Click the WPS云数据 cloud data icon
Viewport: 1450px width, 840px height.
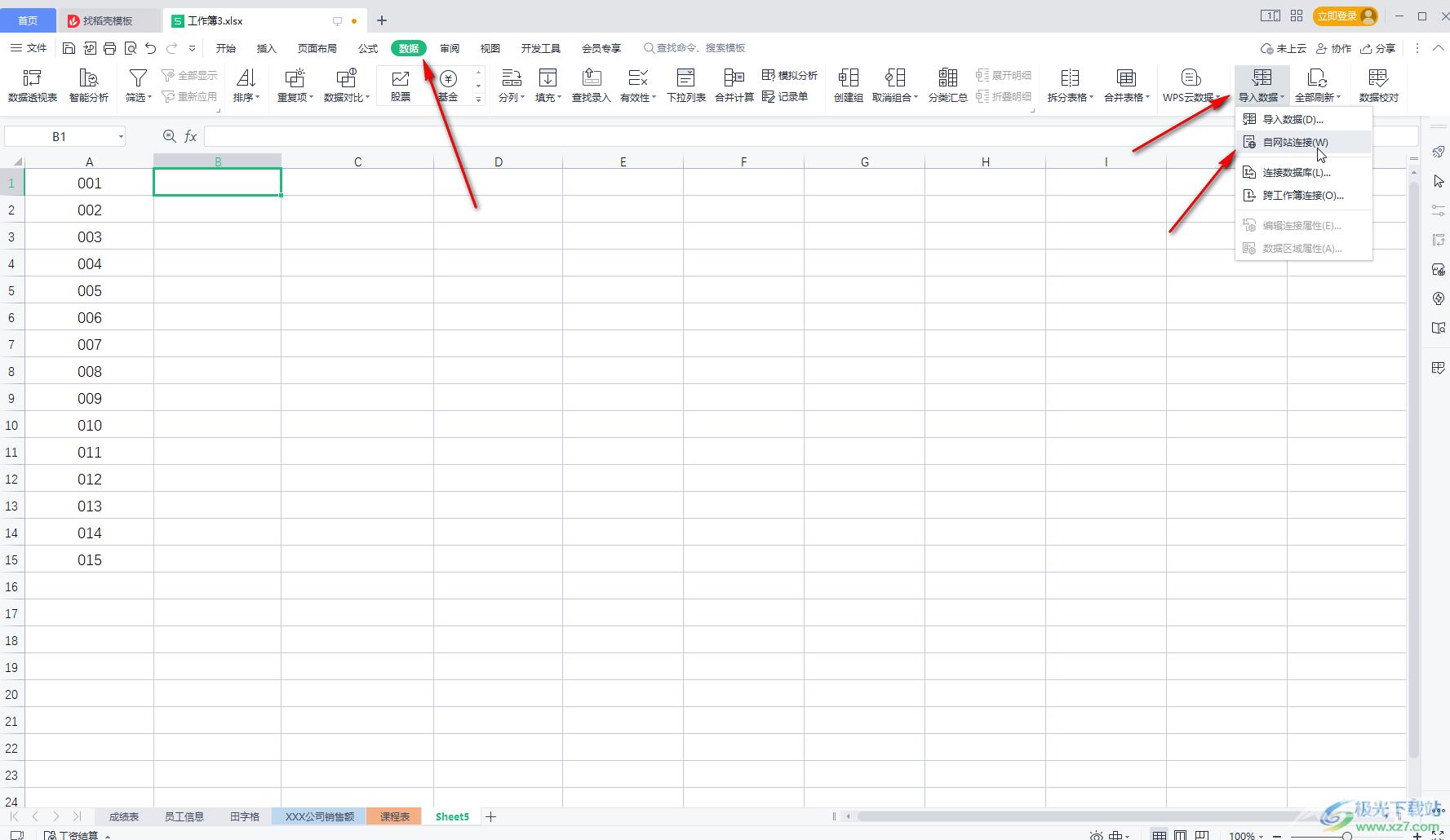(1191, 77)
